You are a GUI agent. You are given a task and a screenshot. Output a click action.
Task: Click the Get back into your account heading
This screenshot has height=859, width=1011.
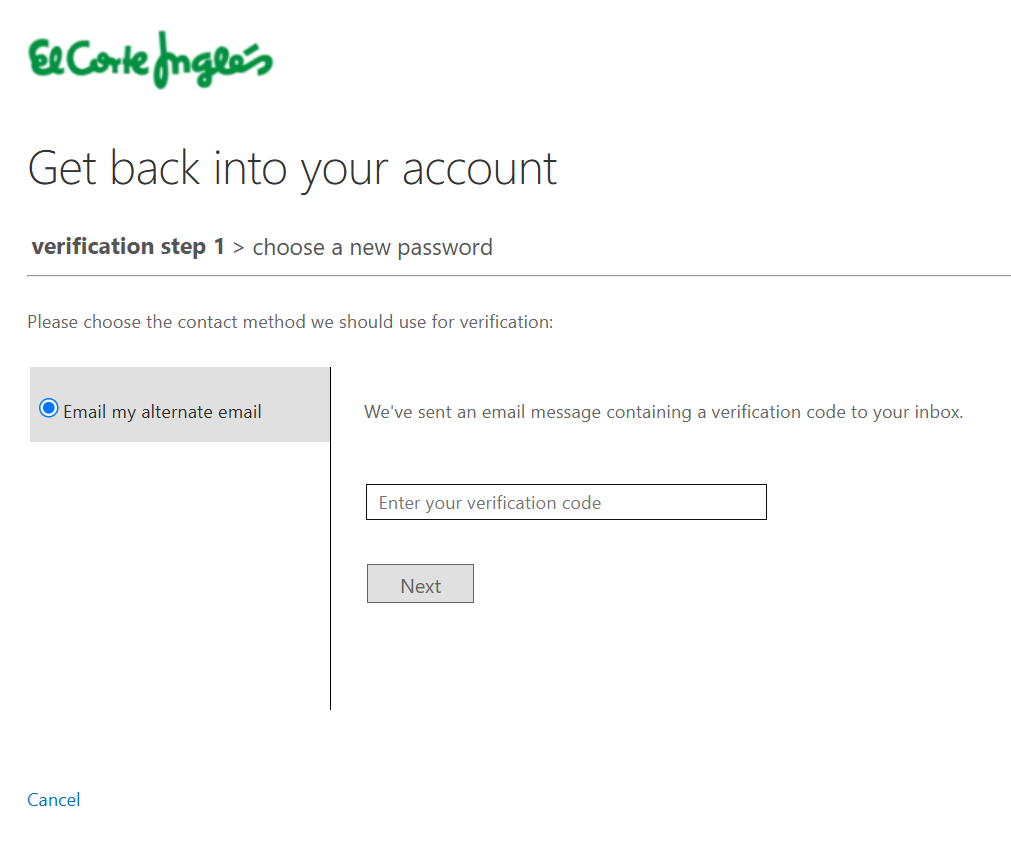pyautogui.click(x=292, y=169)
